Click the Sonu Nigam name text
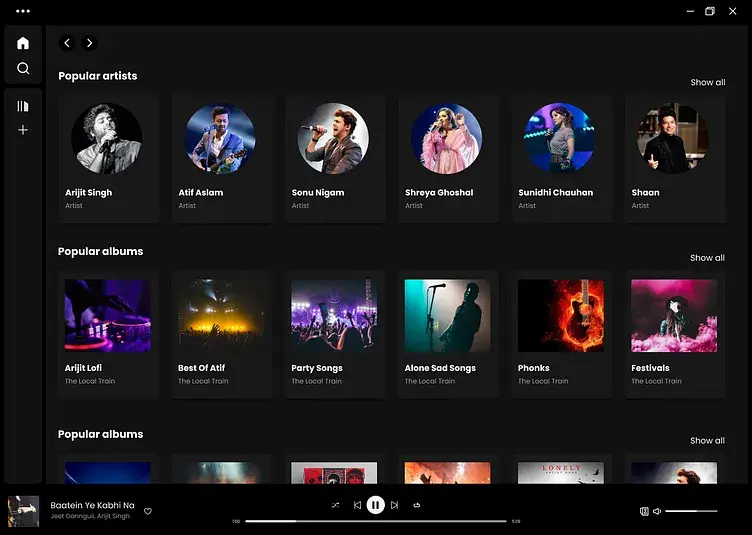 pos(318,192)
